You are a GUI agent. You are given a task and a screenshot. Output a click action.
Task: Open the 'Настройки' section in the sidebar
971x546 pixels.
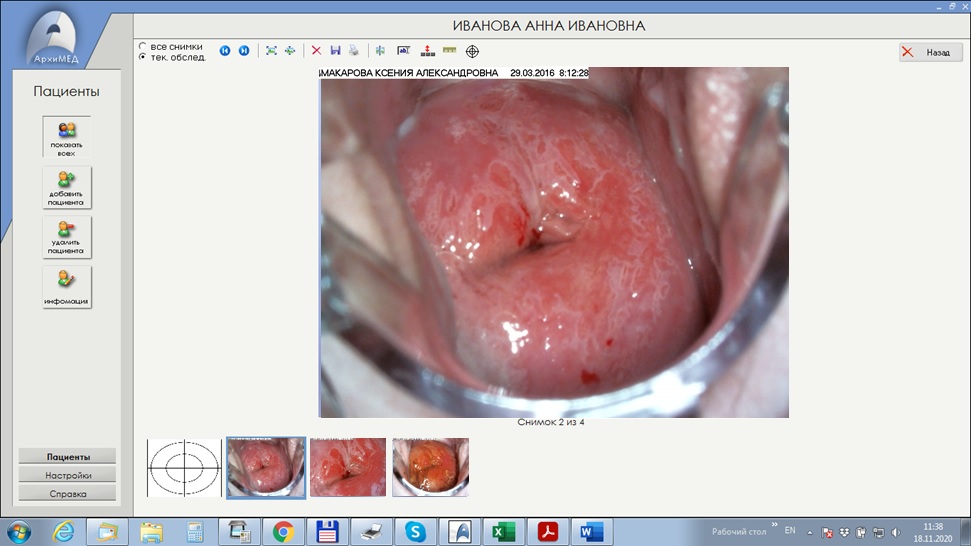tap(68, 475)
